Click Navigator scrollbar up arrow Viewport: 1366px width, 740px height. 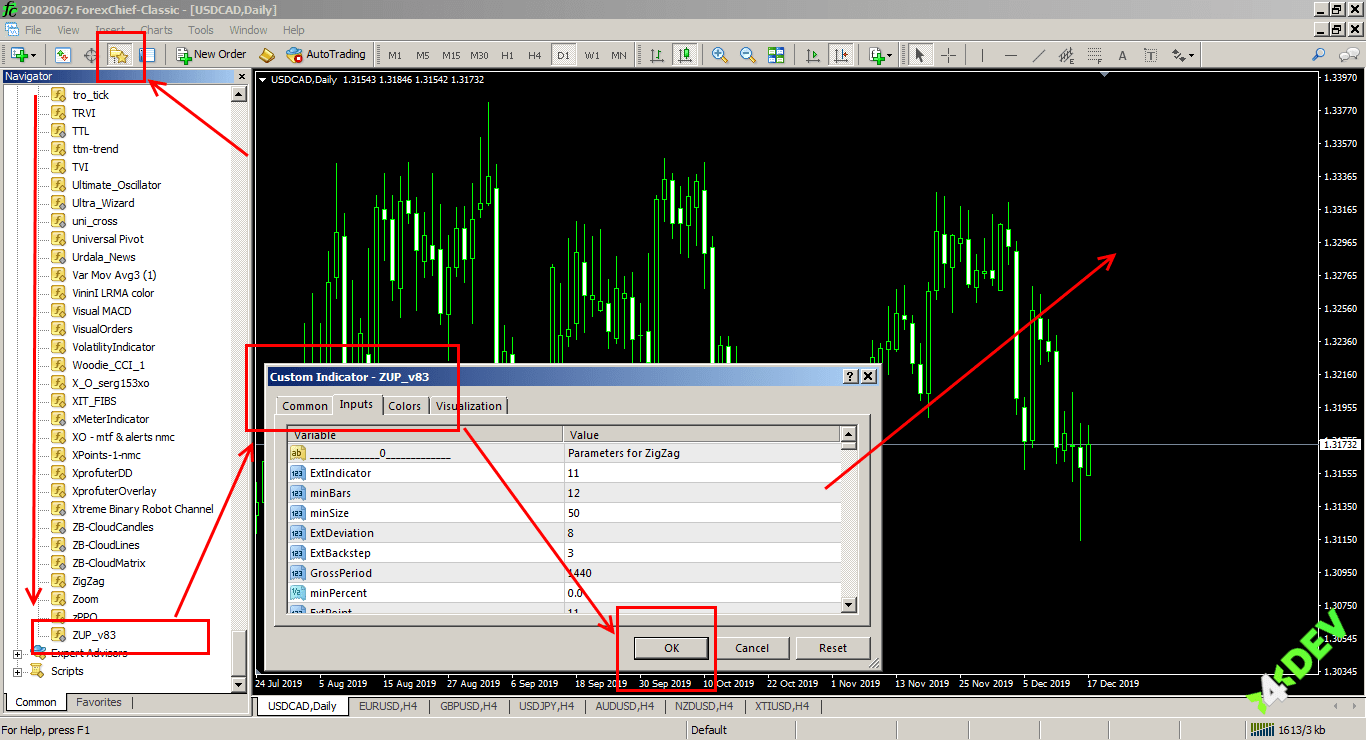point(239,95)
